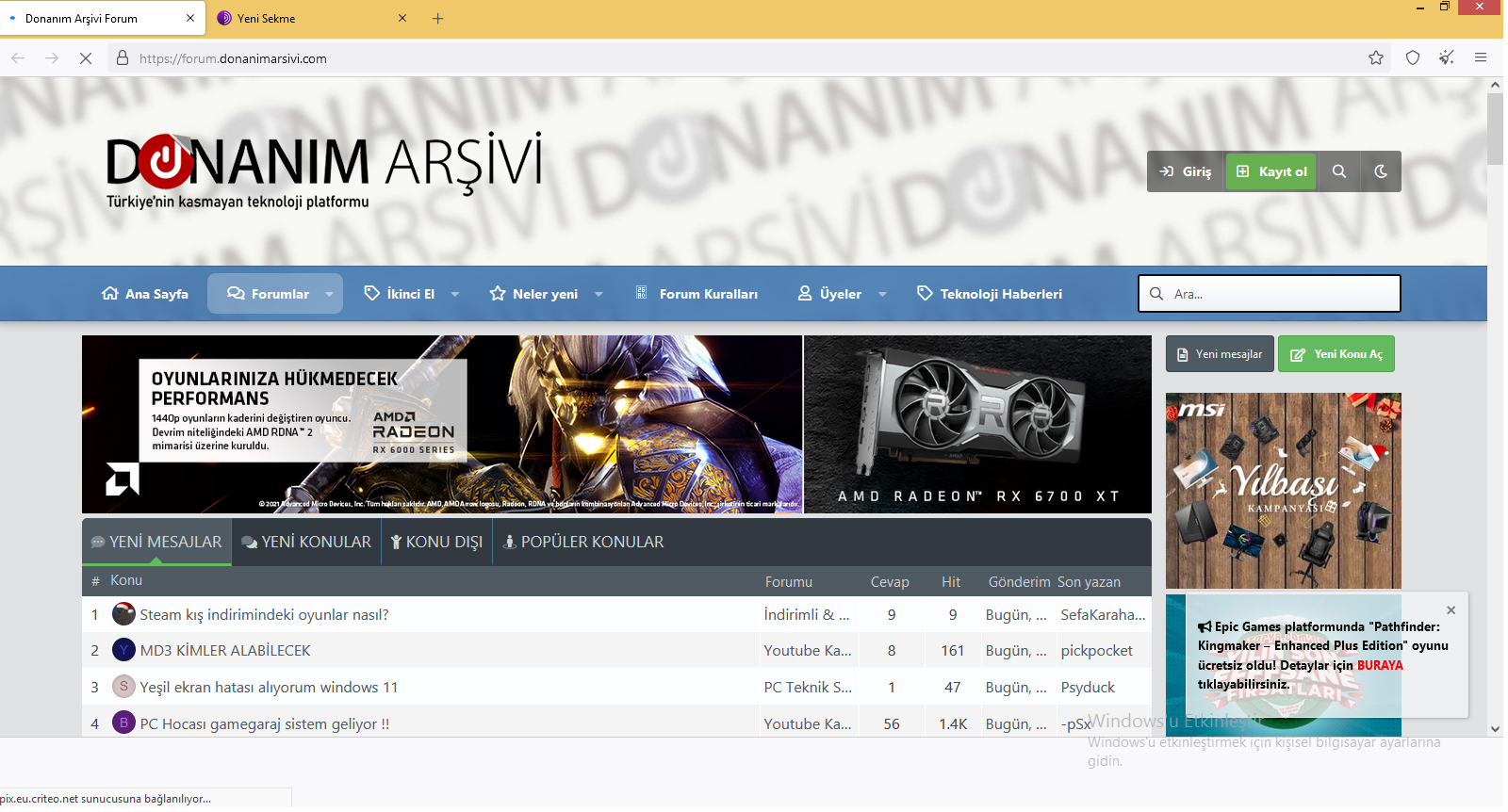
Task: Click the AMD Radeon RX 6000 series banner
Action: pyautogui.click(x=442, y=424)
